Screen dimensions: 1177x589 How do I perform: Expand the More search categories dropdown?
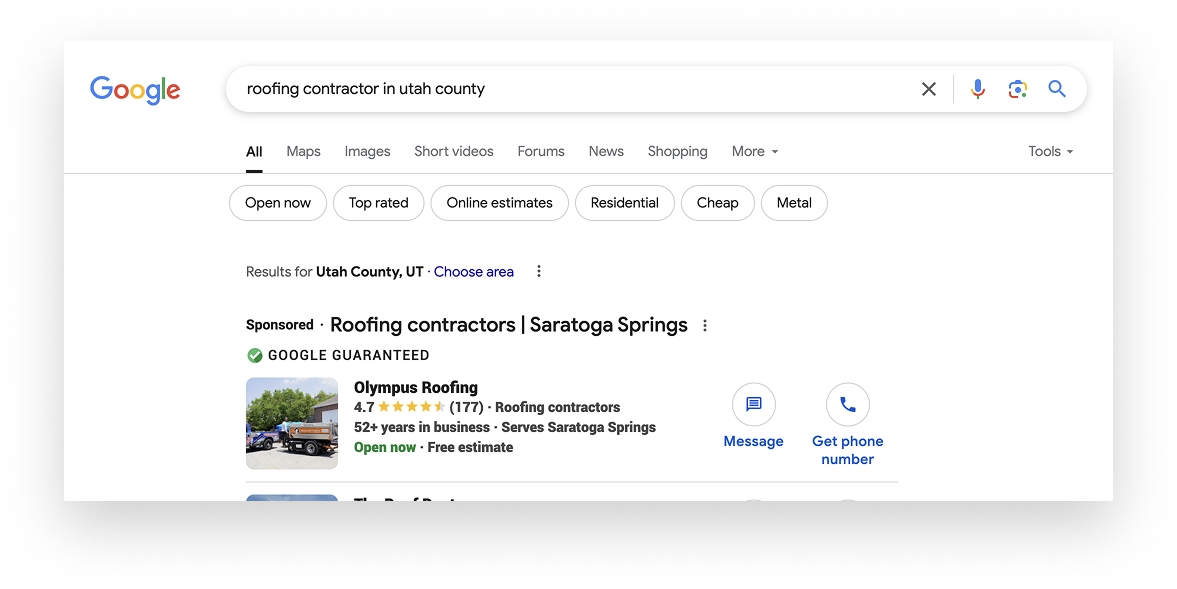(755, 152)
